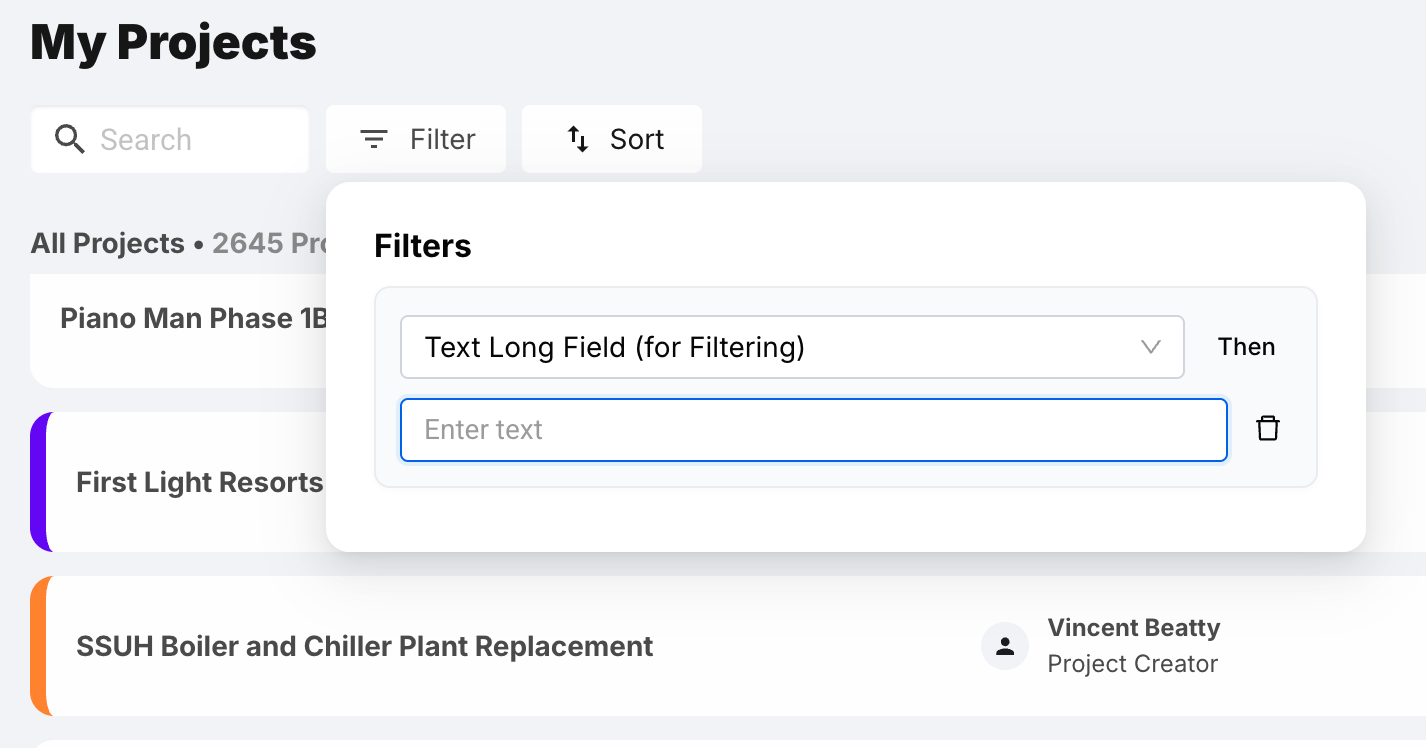The image size is (1426, 748).
Task: Click the Enter text filter input
Action: tap(813, 430)
